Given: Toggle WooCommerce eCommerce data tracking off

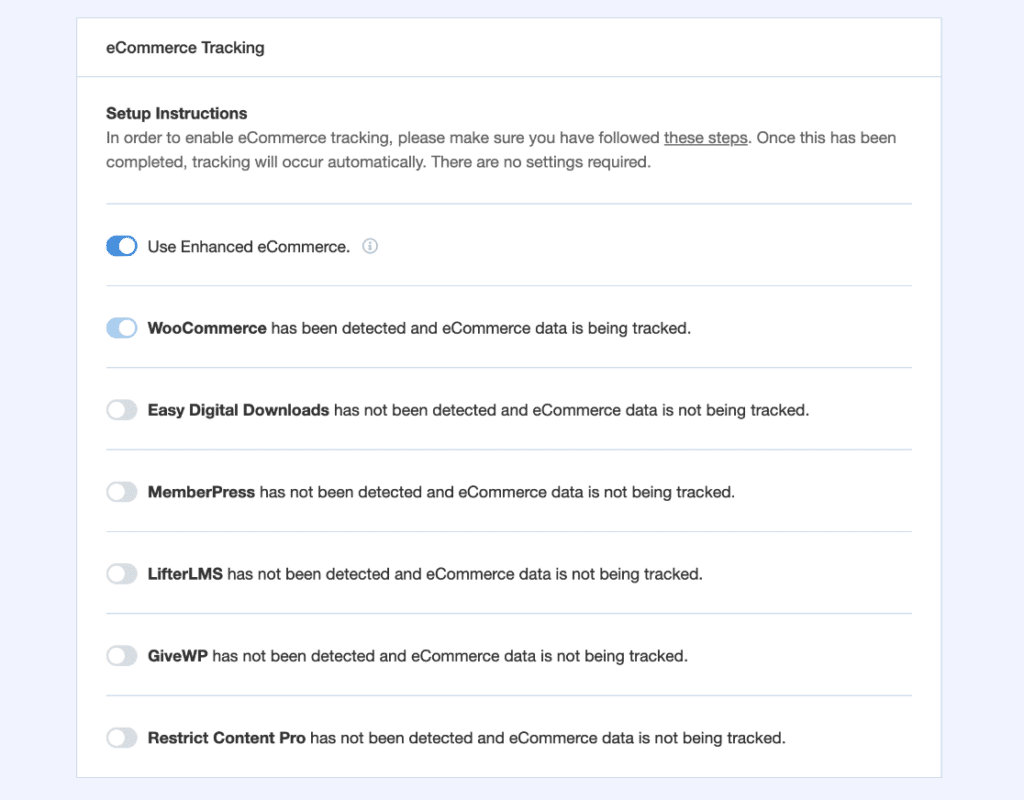Looking at the screenshot, I should [x=121, y=327].
